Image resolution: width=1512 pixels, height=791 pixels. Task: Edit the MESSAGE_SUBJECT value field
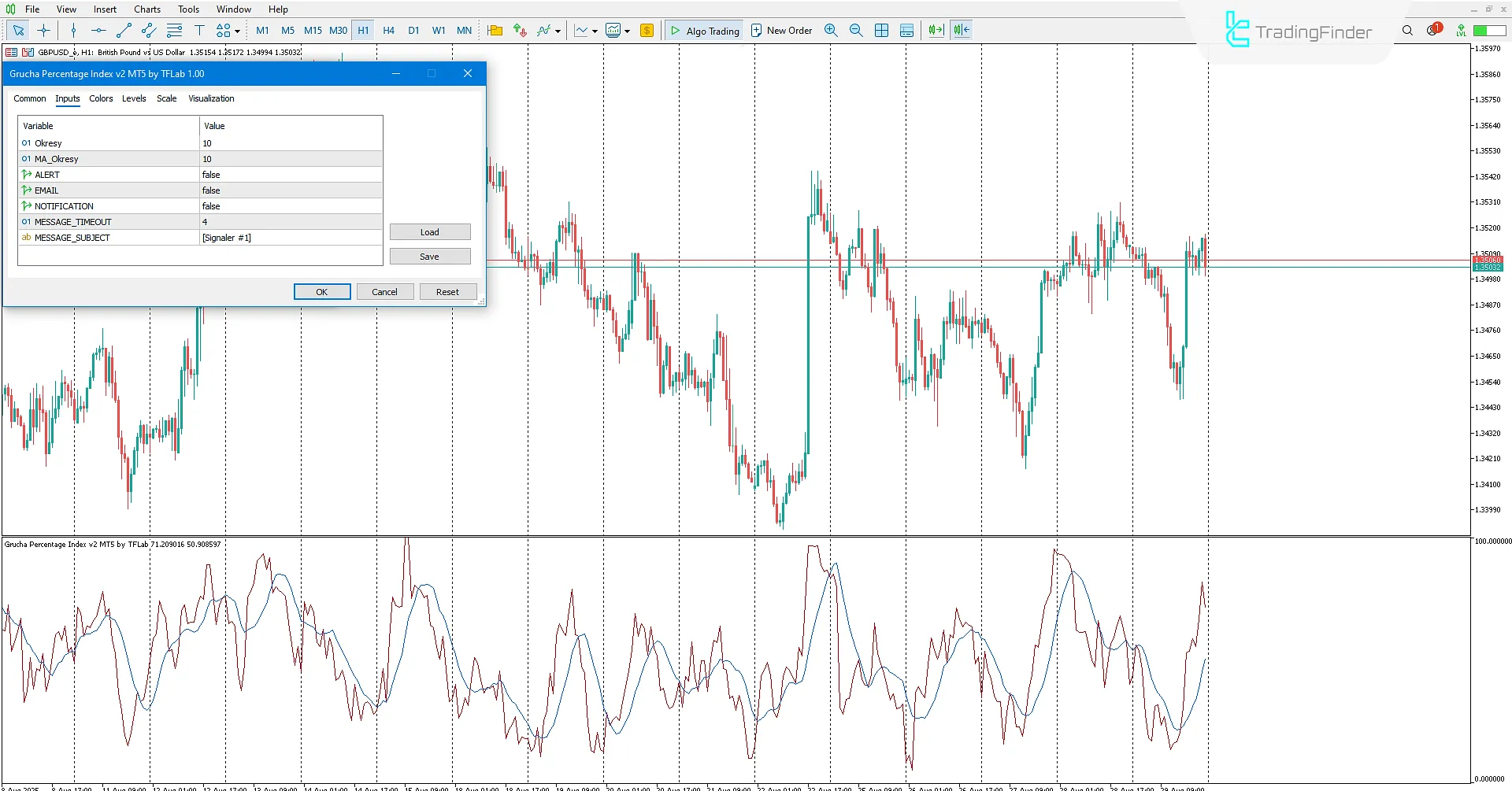click(290, 237)
